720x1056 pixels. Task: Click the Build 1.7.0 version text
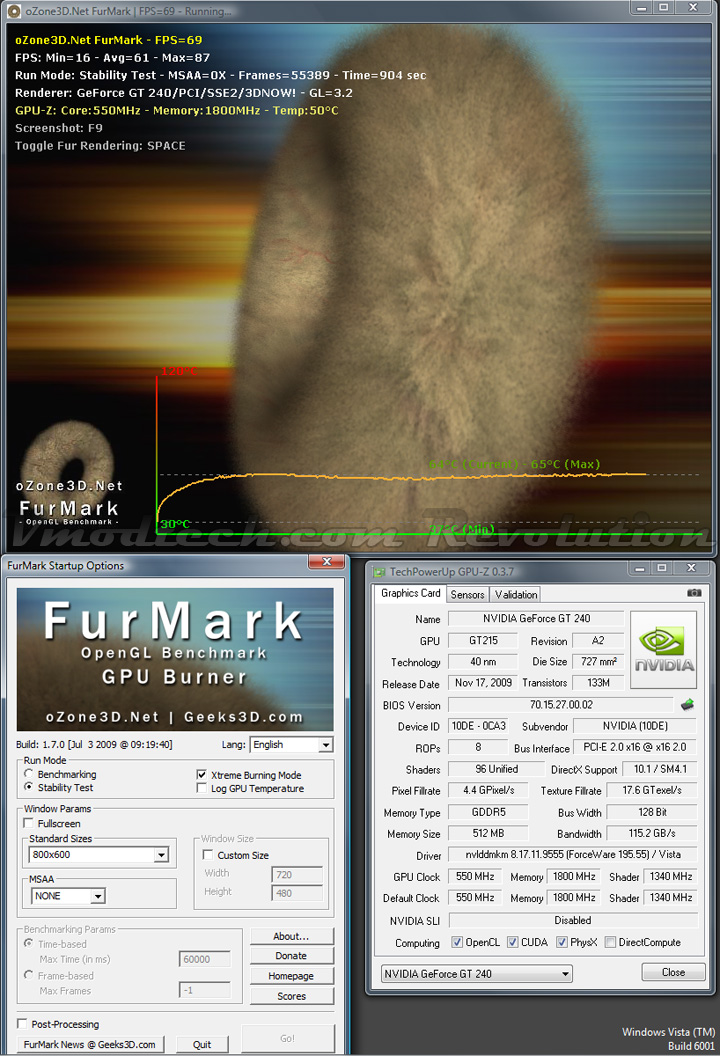(x=94, y=745)
